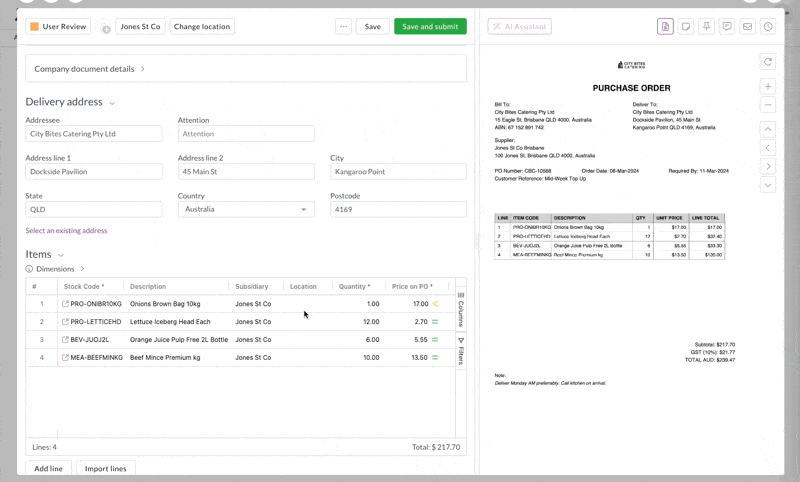Click the Addressee input field
This screenshot has width=800, height=482.
click(x=94, y=134)
